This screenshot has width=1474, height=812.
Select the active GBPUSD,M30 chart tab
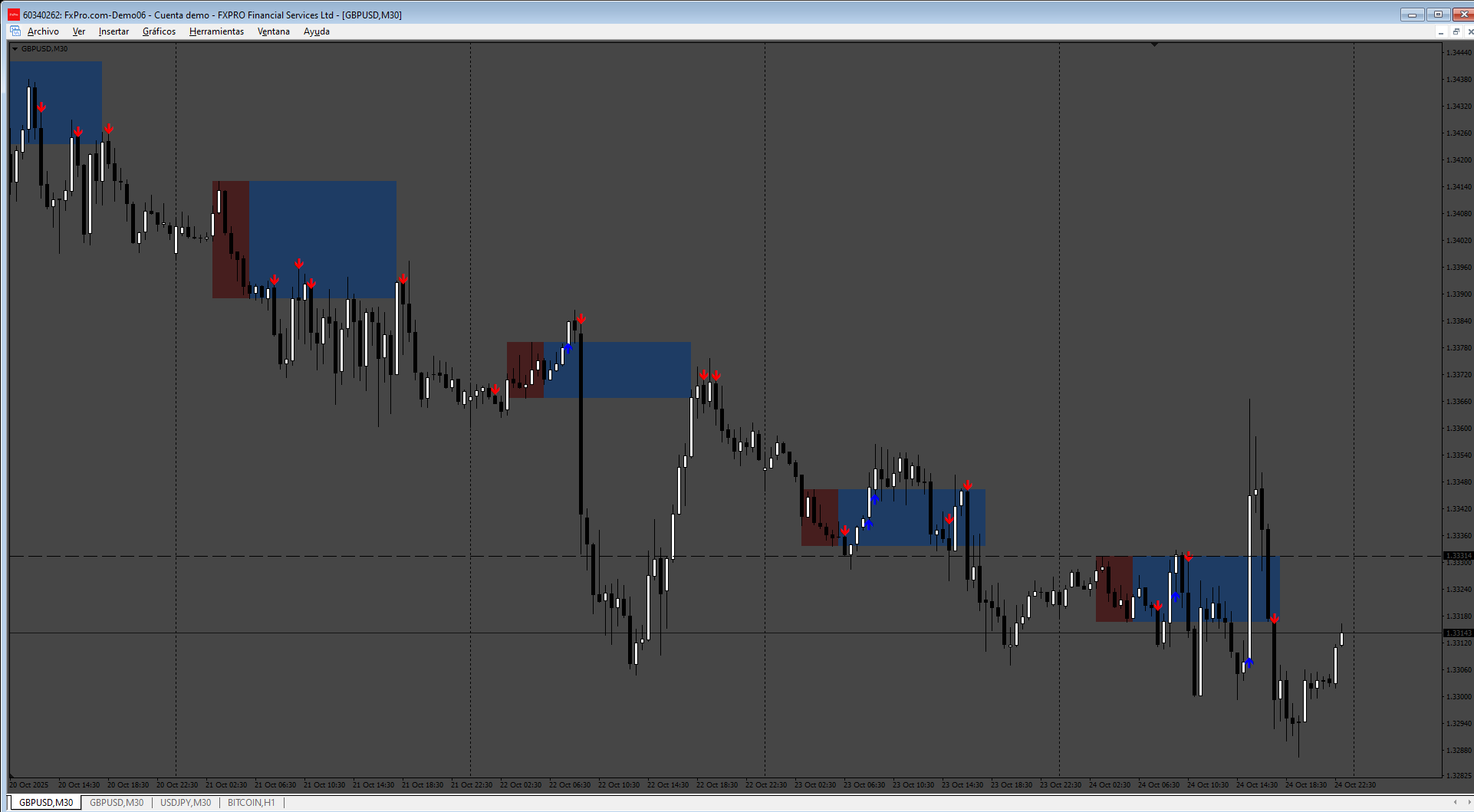[46, 803]
